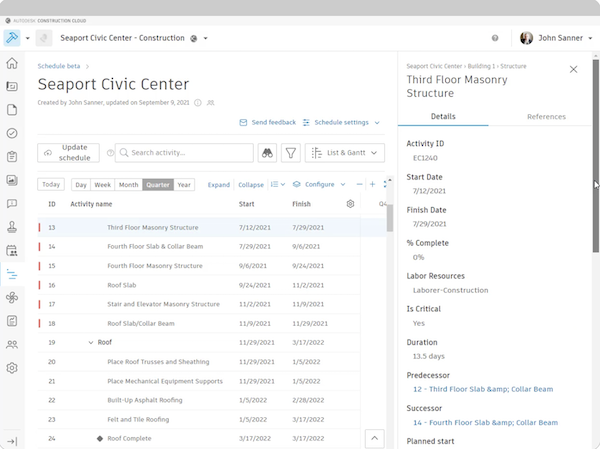600x449 pixels.
Task: Select Fourth Floor Masonry Structure row
Action: (x=199, y=266)
